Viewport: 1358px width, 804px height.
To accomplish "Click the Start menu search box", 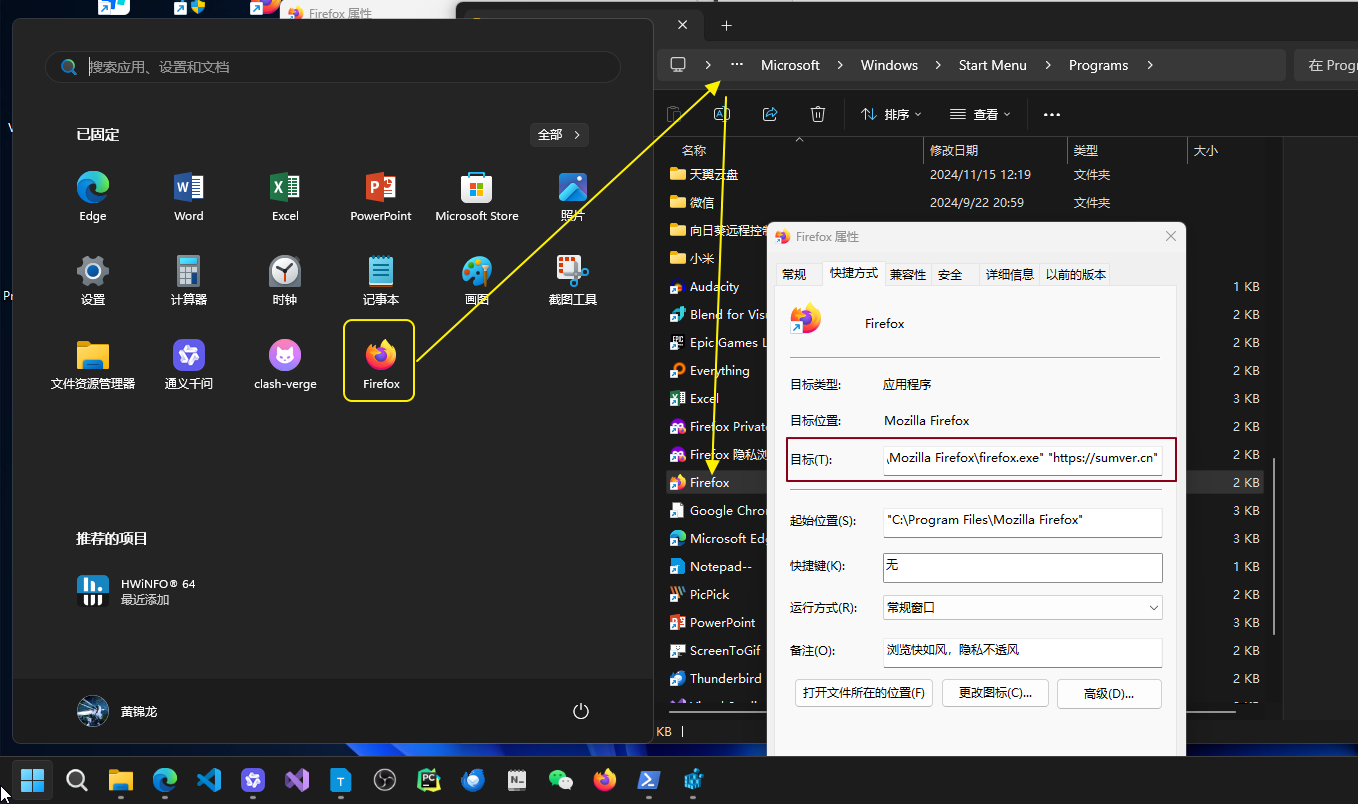I will pos(333,67).
